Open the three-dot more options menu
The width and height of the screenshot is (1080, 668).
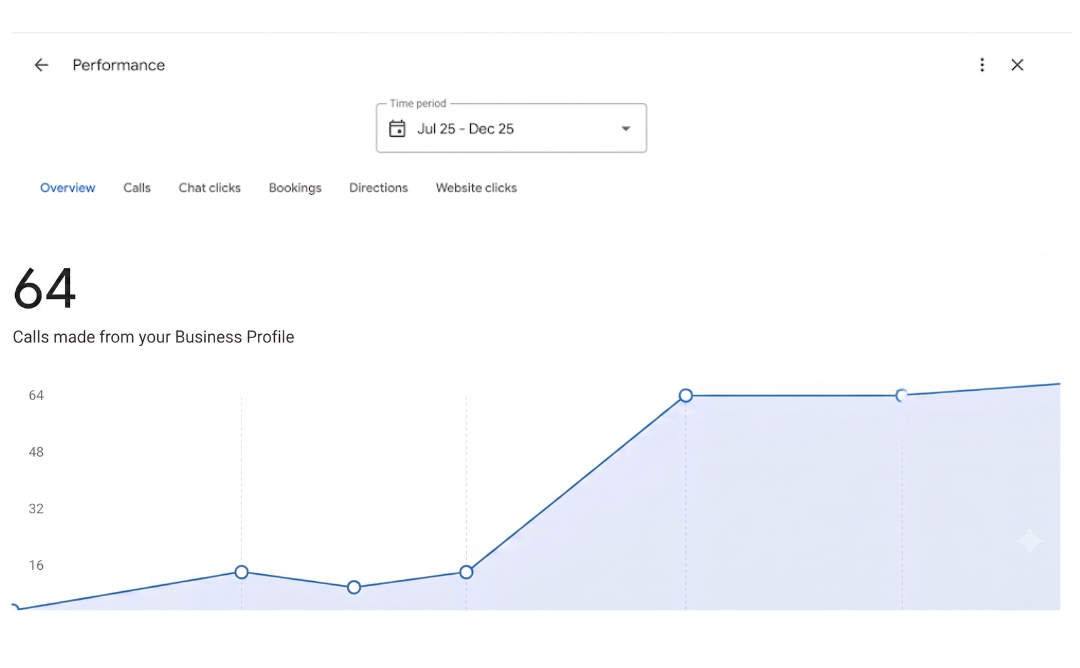click(982, 65)
